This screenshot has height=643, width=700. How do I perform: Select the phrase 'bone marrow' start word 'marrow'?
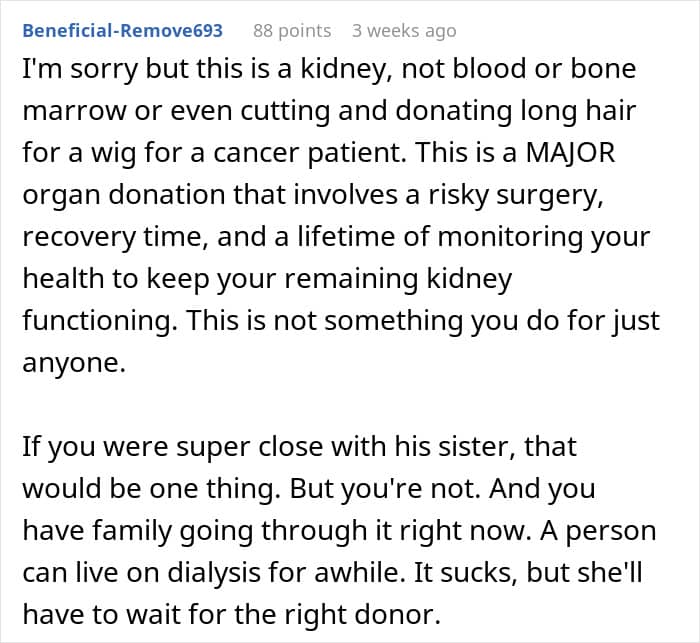pyautogui.click(x=74, y=111)
